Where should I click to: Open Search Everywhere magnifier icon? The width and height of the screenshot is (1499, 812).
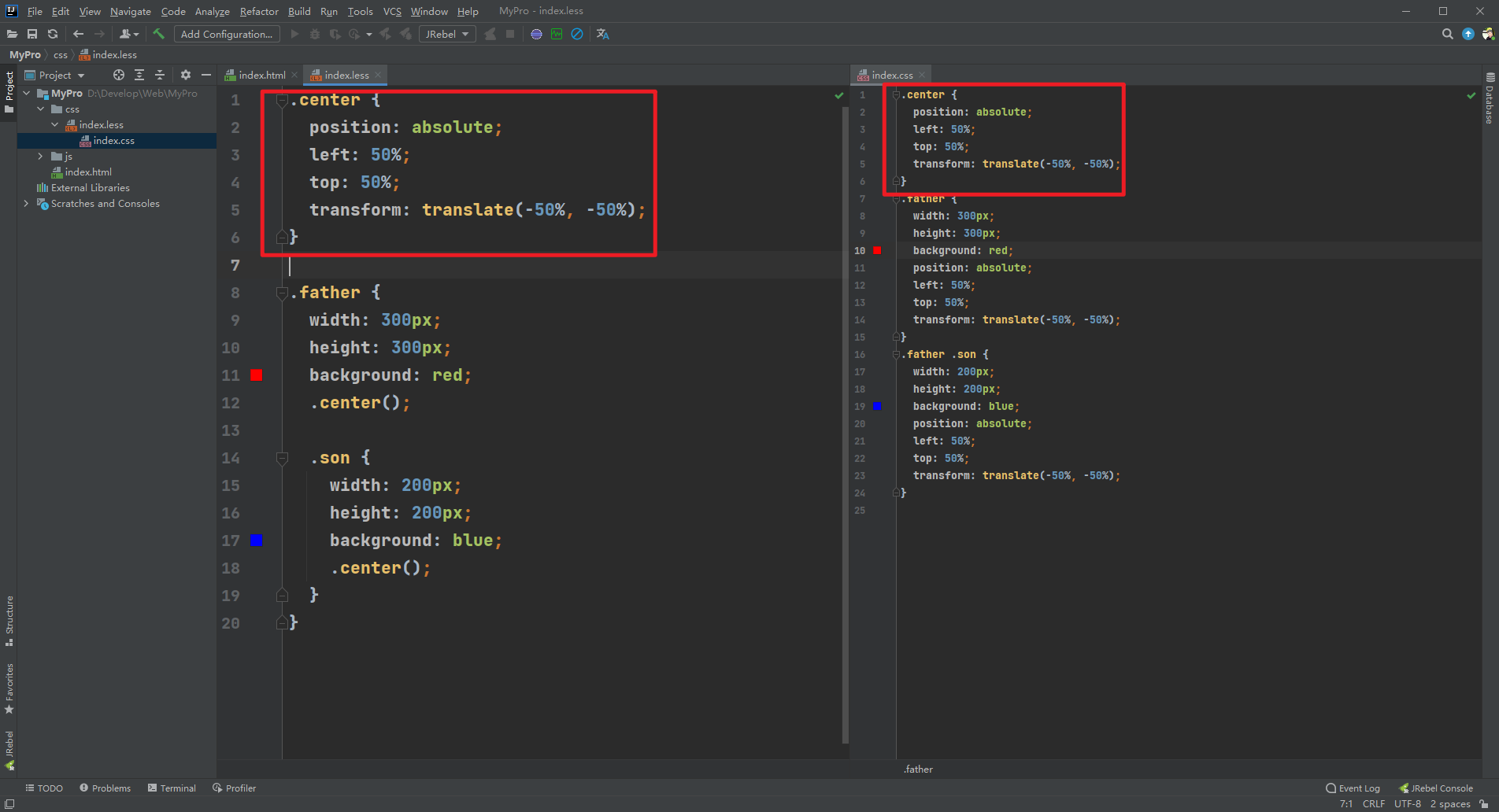1447,34
